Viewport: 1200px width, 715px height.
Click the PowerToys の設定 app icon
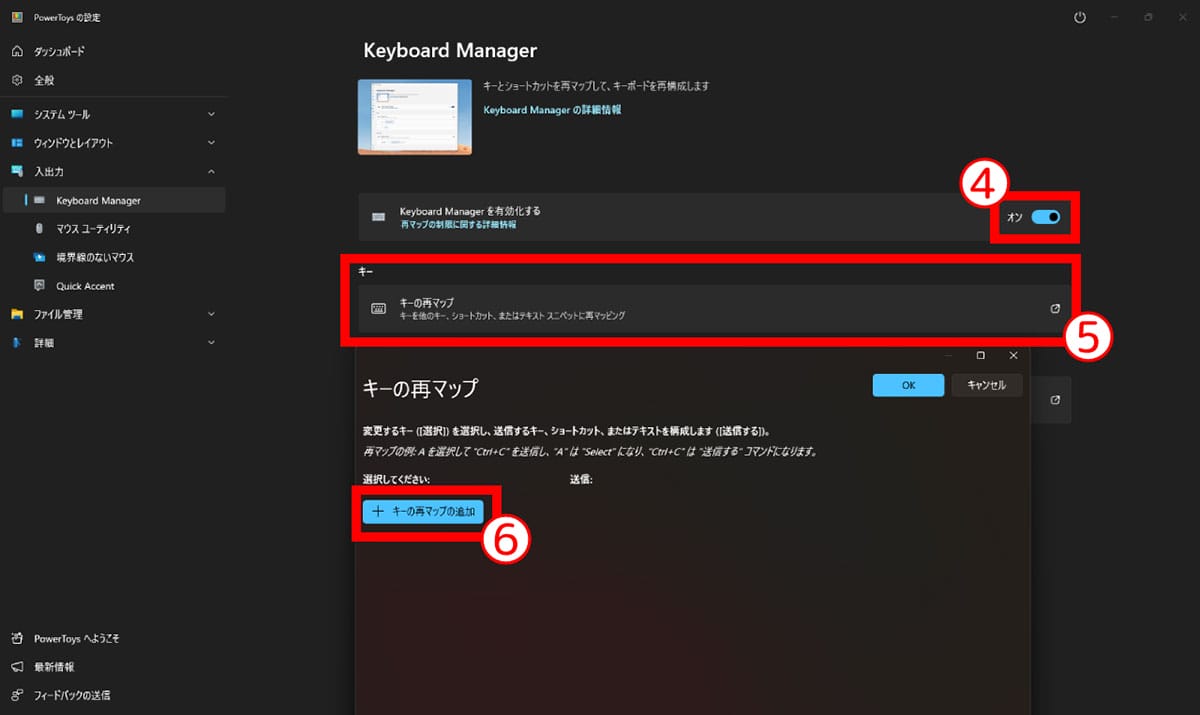17,18
